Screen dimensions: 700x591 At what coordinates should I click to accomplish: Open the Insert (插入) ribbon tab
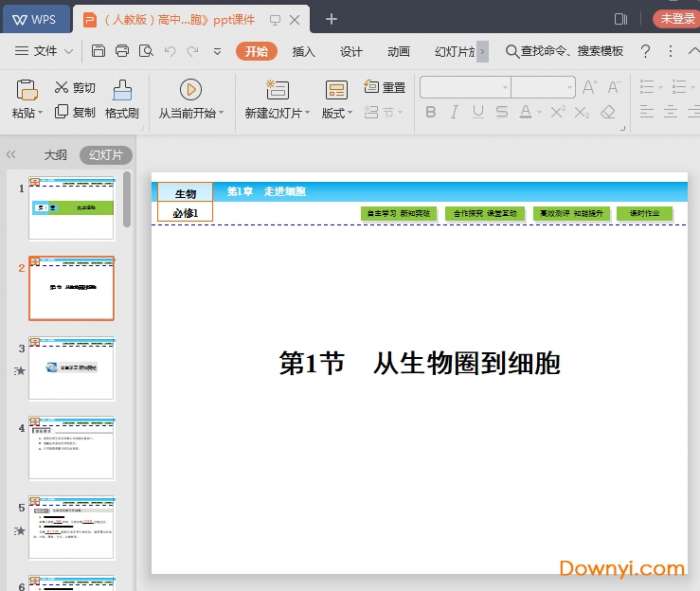pyautogui.click(x=303, y=51)
